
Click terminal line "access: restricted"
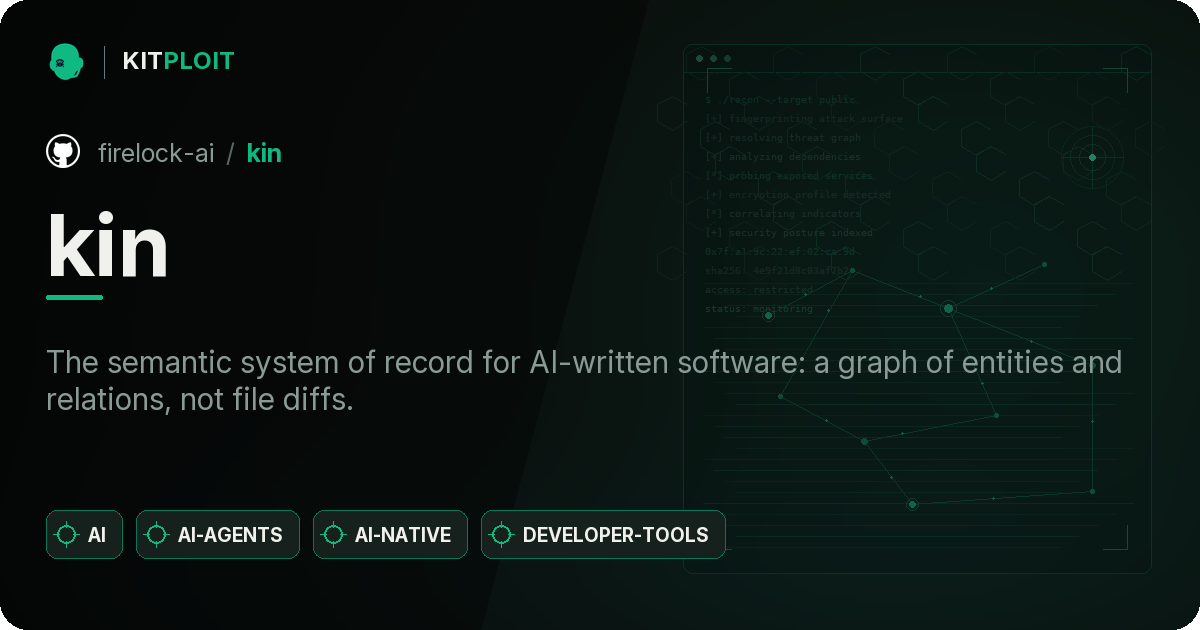(759, 290)
